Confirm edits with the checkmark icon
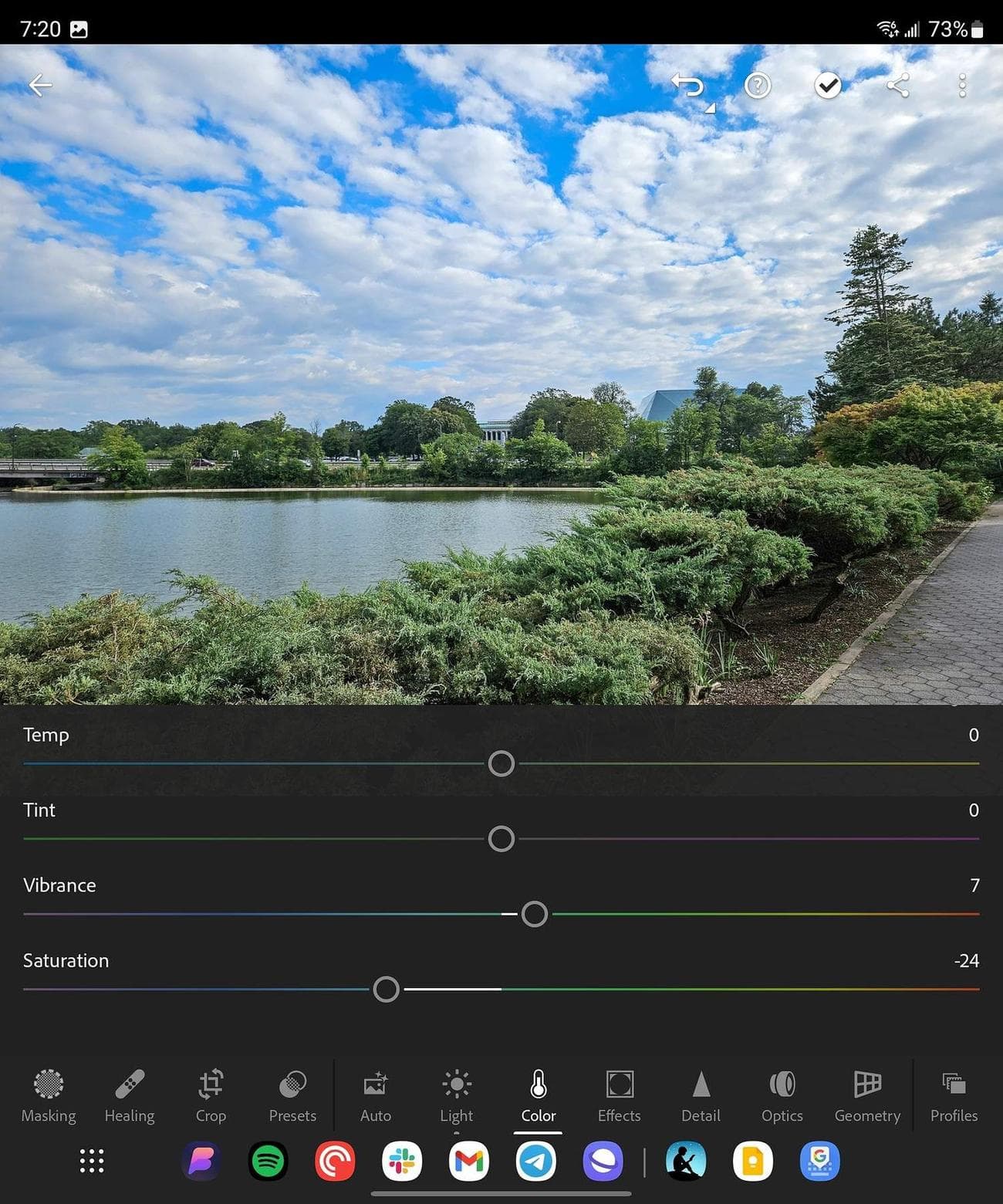Viewport: 1003px width, 1204px height. [827, 86]
